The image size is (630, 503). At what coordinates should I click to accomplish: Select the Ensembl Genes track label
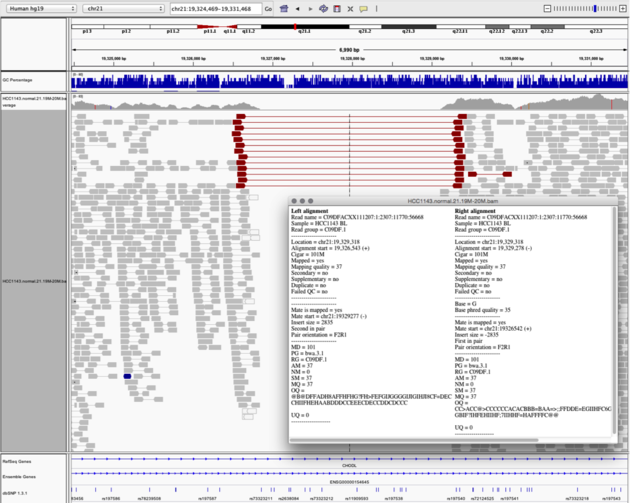click(x=18, y=475)
